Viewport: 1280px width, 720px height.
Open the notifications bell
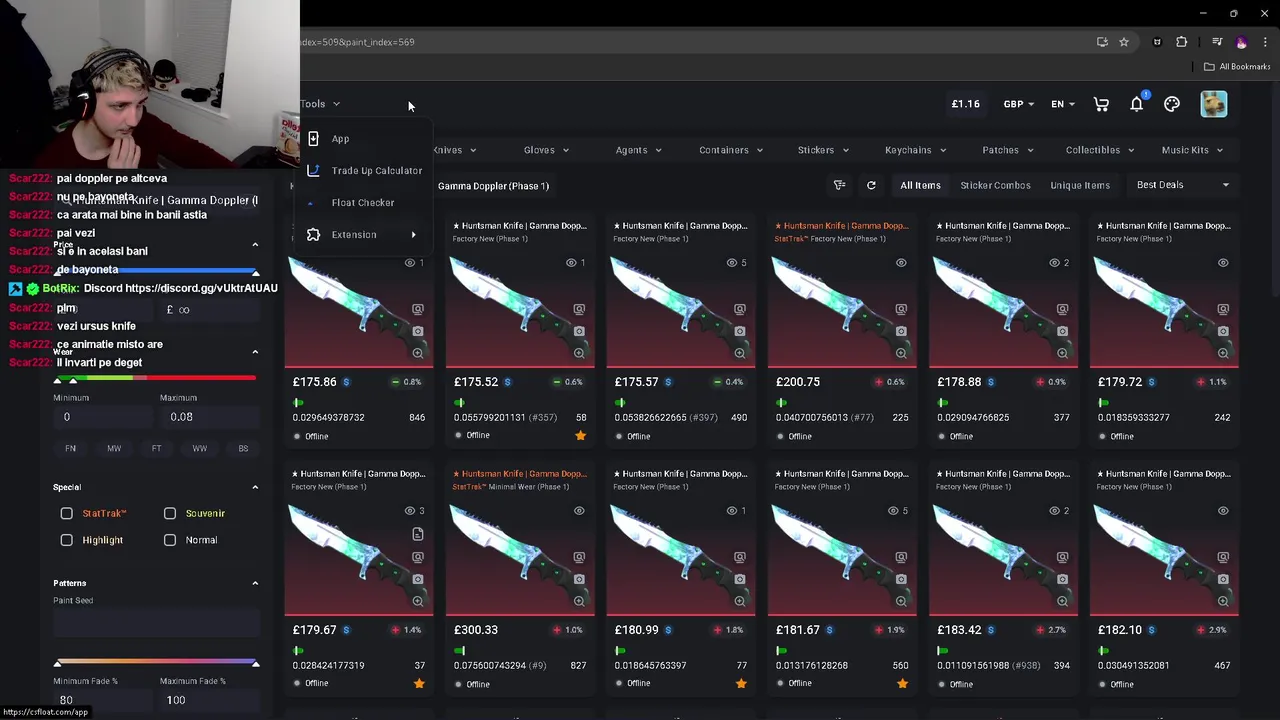tap(1137, 104)
